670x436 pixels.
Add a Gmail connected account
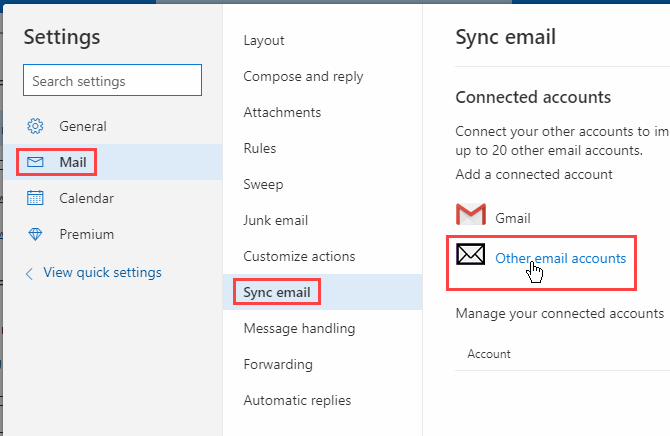coord(513,218)
